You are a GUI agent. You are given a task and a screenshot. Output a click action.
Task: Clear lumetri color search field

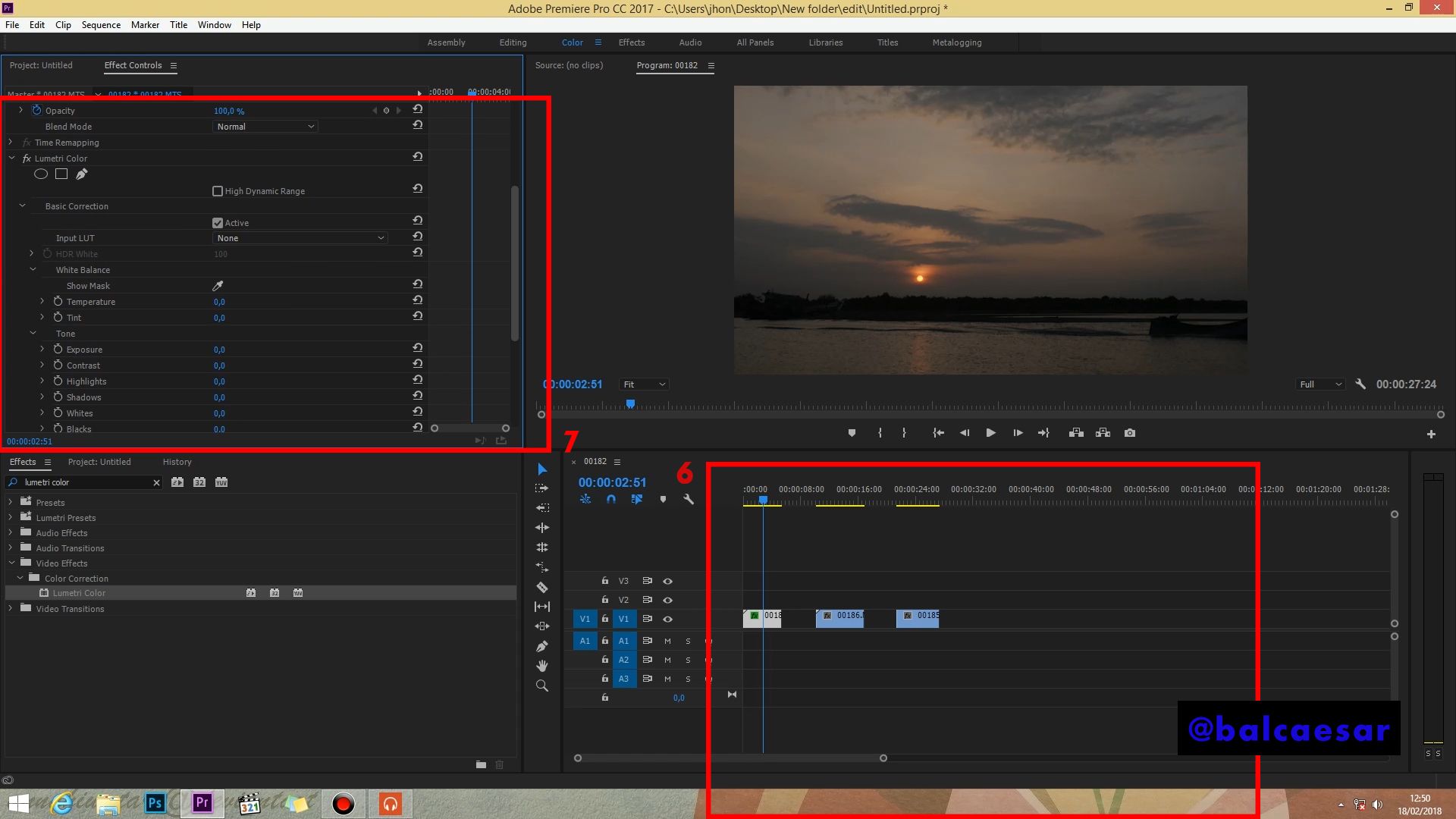pyautogui.click(x=156, y=482)
